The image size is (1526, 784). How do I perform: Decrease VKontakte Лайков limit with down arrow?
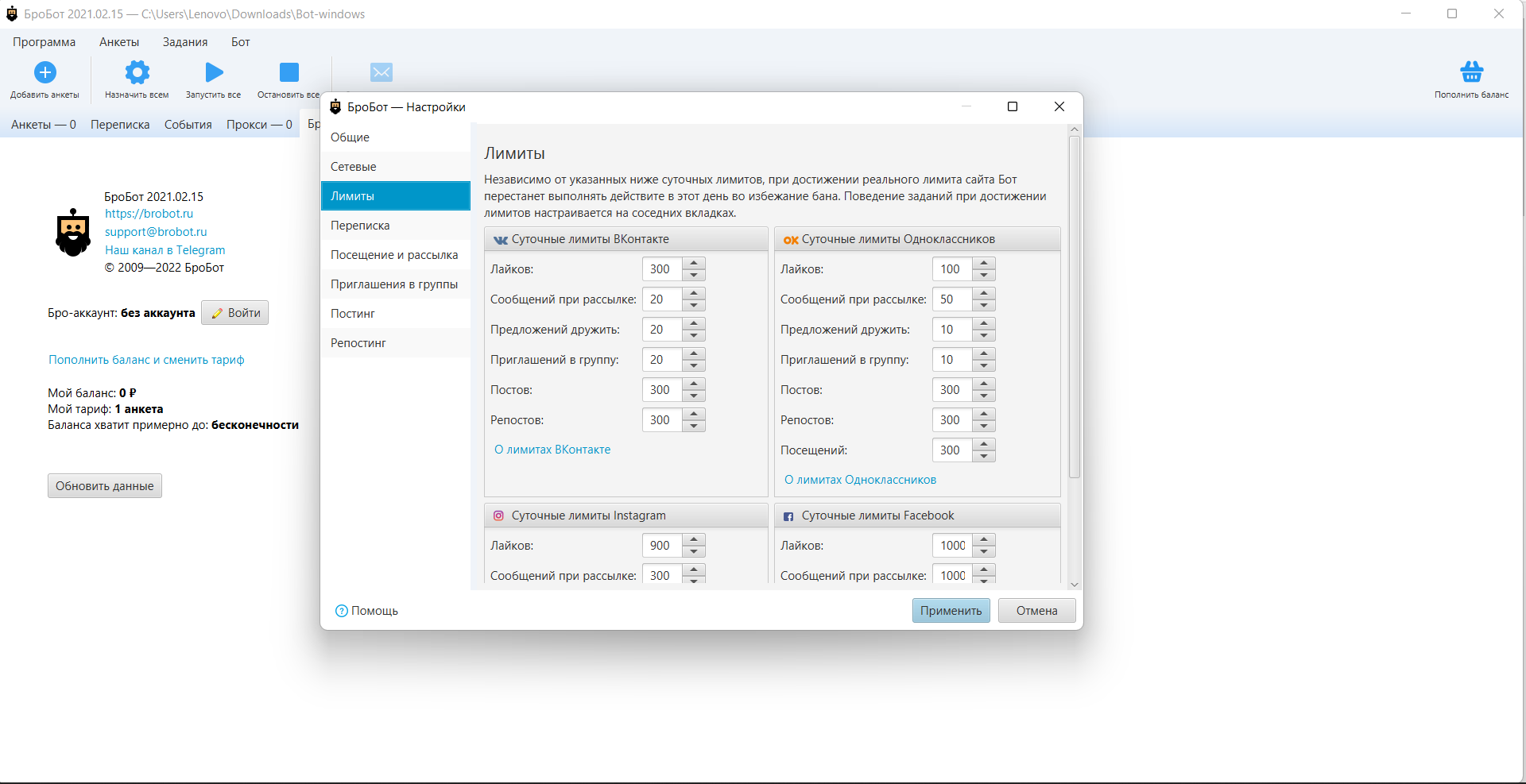click(694, 275)
